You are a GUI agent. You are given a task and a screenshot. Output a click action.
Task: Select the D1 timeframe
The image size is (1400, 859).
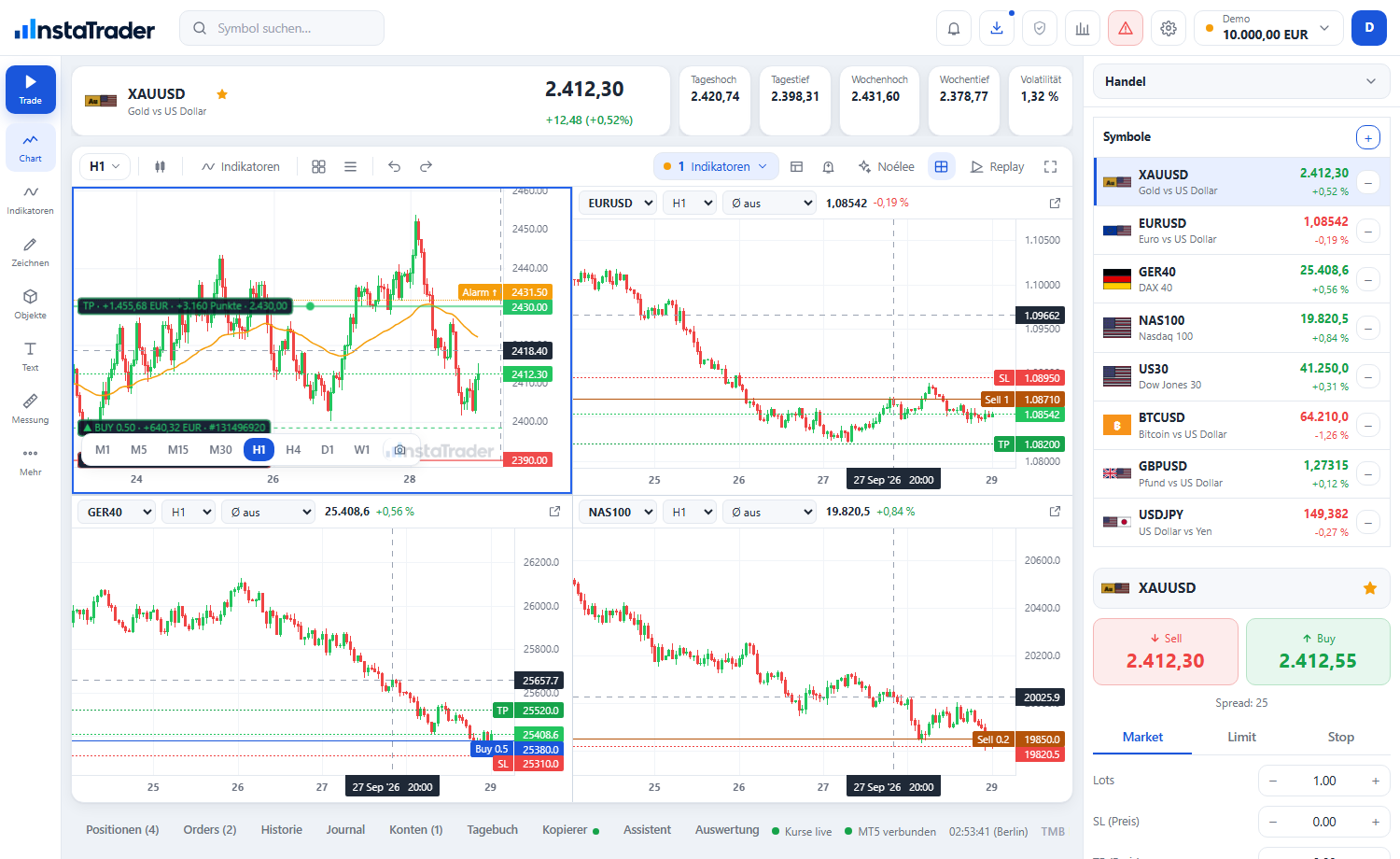pyautogui.click(x=328, y=449)
